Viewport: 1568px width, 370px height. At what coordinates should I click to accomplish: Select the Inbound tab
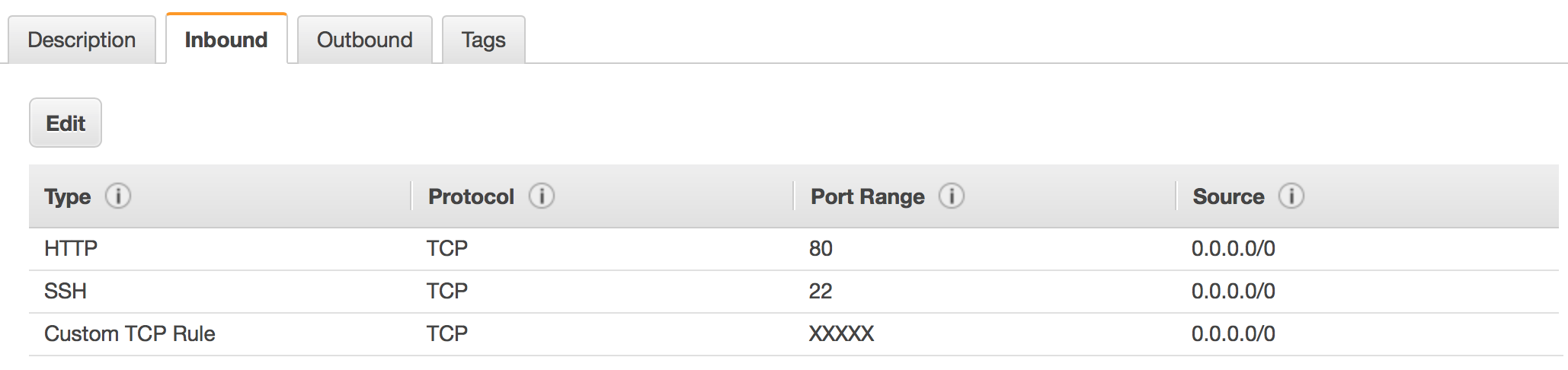click(x=226, y=40)
